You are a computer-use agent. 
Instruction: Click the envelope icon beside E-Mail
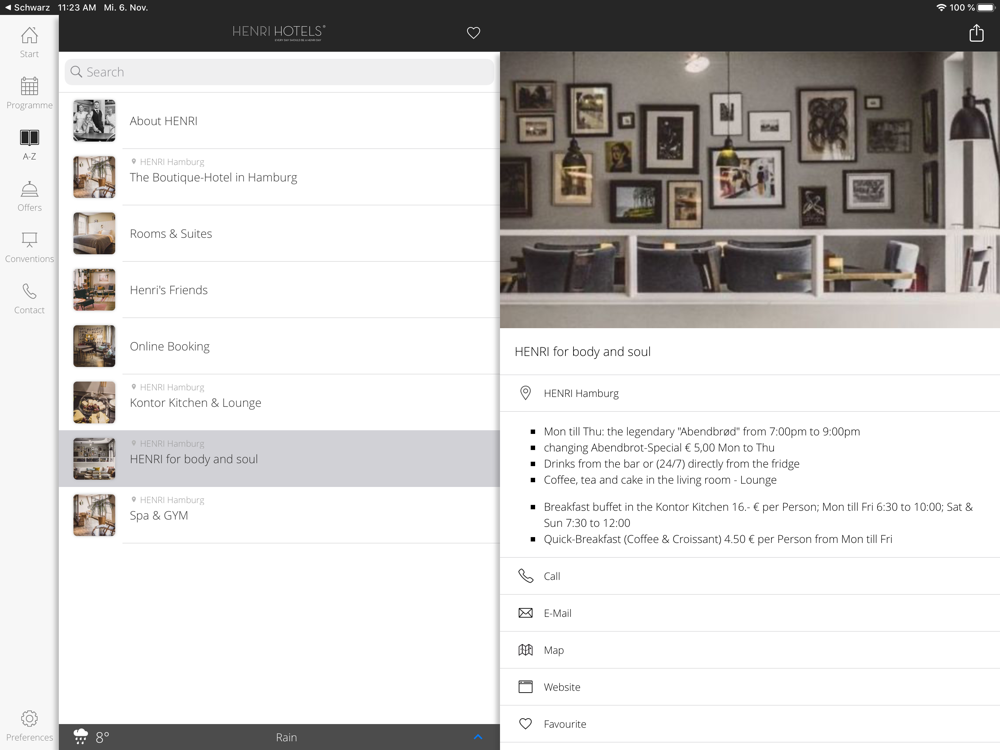[526, 613]
